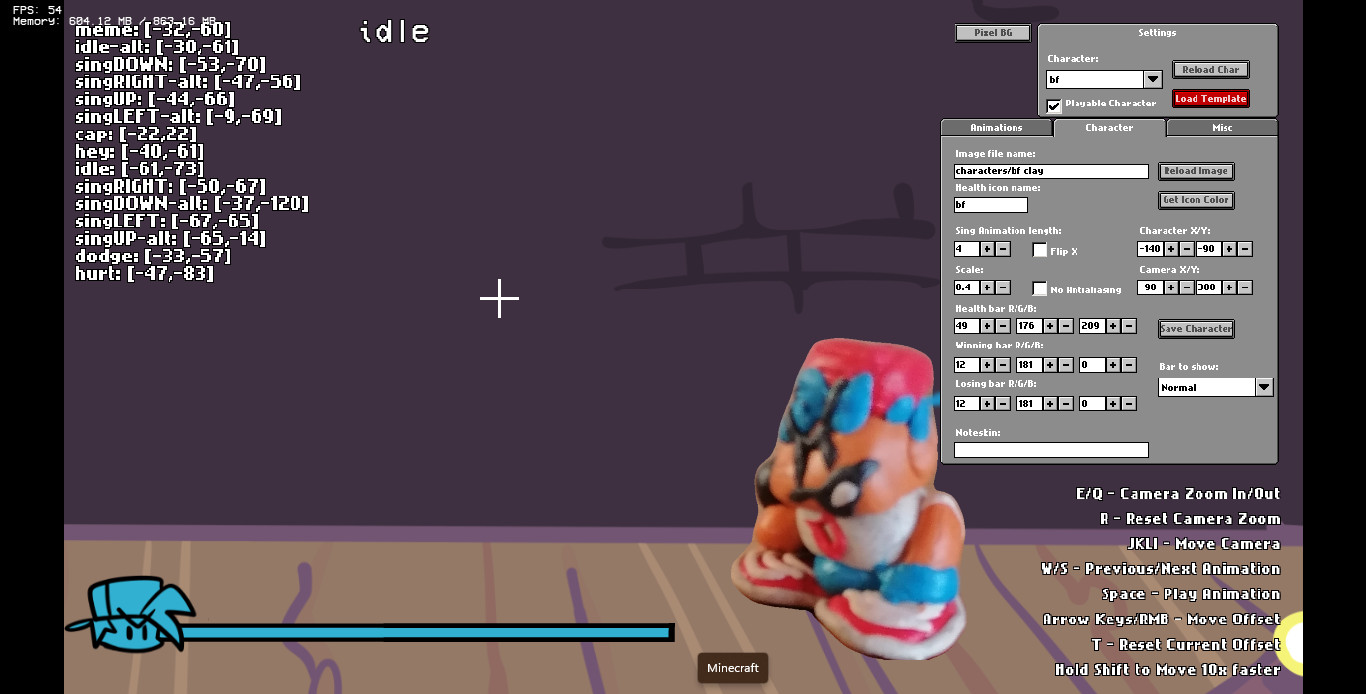1366x694 pixels.
Task: Click the Scale value field showing 0.4
Action: click(967, 288)
